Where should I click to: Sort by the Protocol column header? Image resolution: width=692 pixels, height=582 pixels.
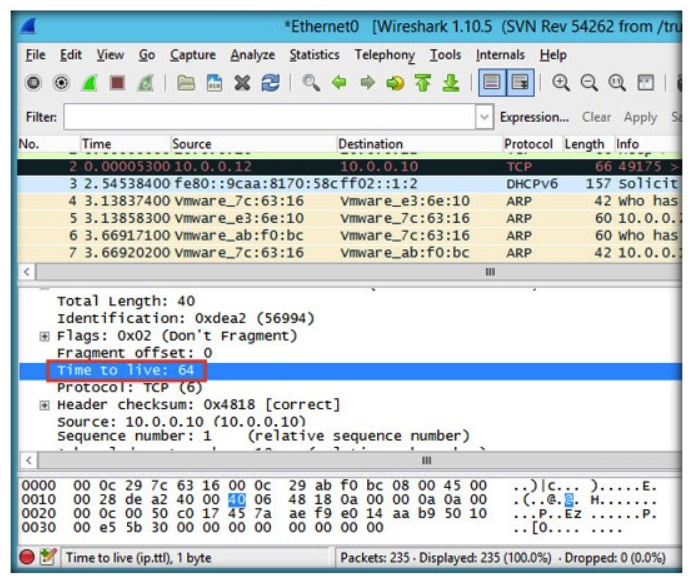[532, 144]
